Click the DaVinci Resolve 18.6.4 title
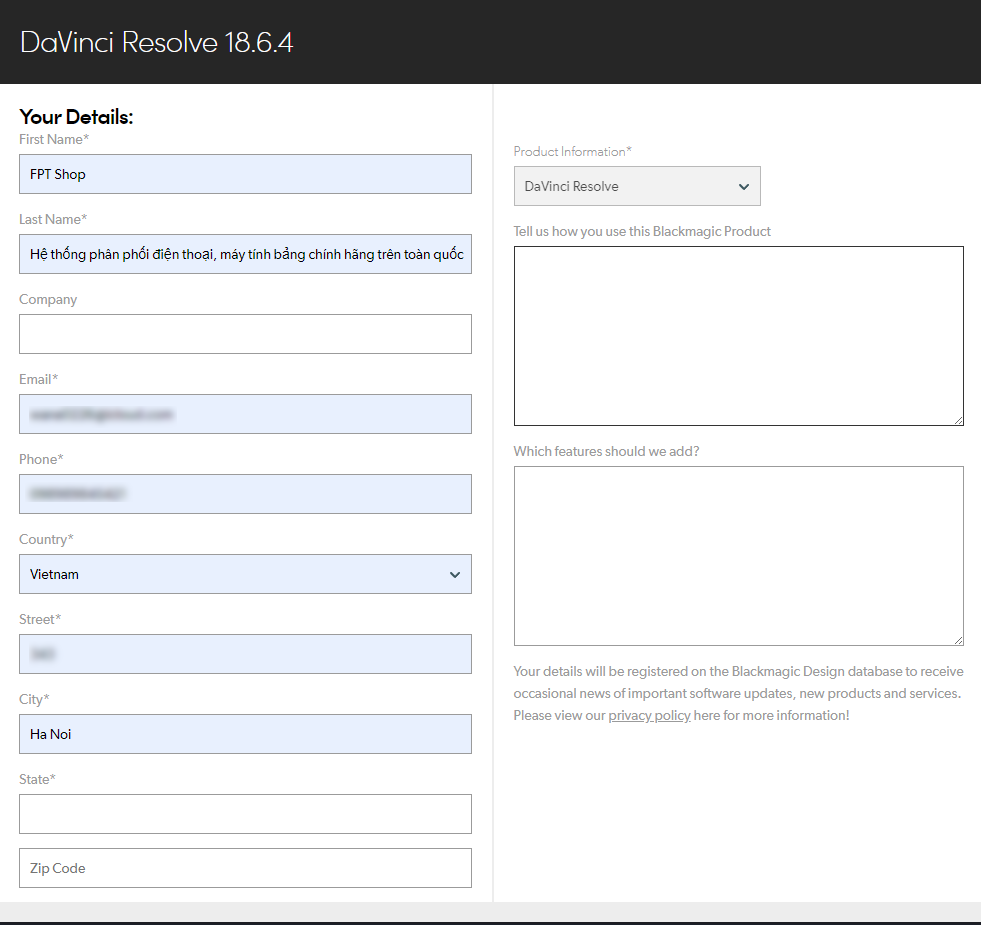The height and width of the screenshot is (925, 981). pos(156,43)
